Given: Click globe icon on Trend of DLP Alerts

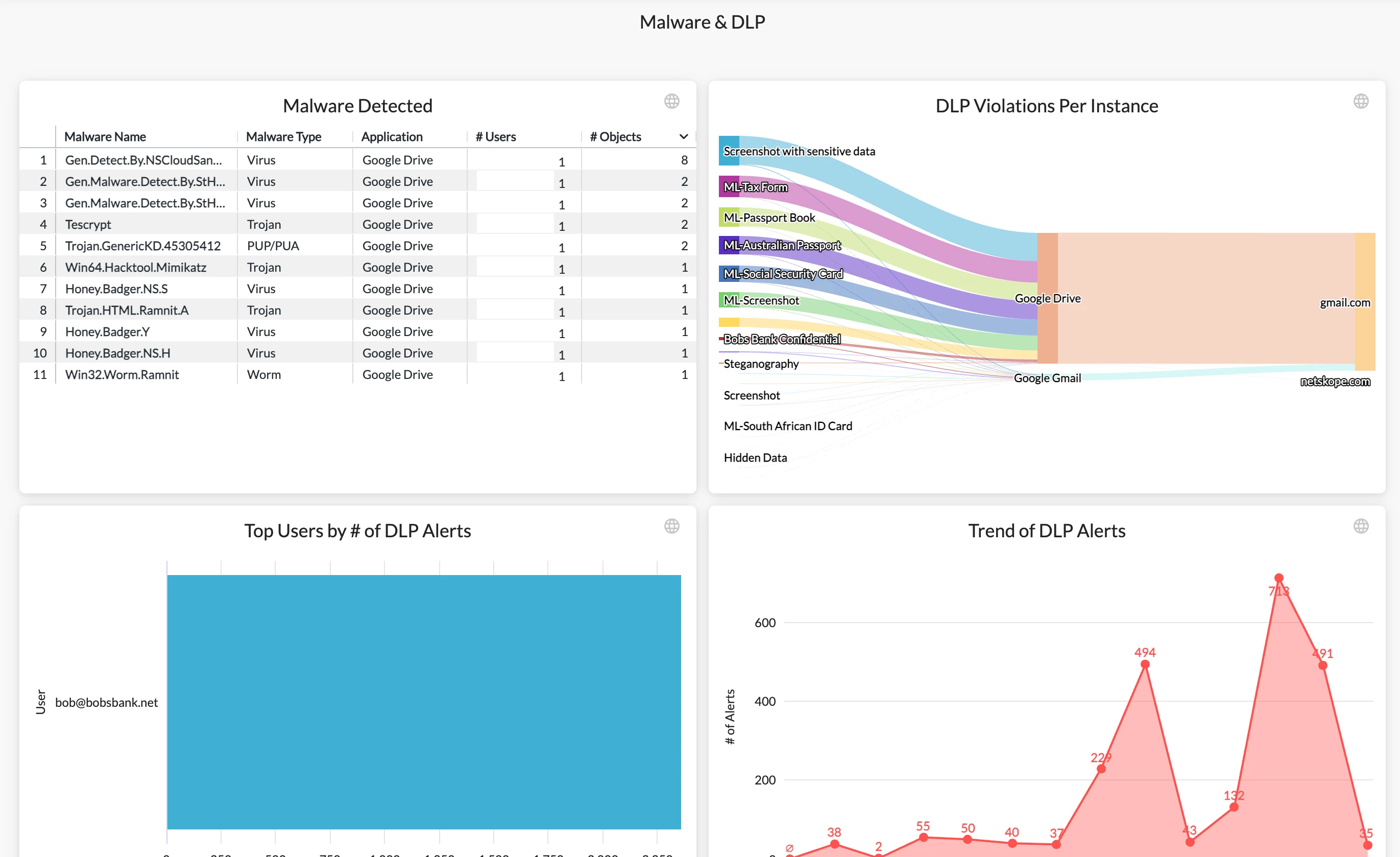Looking at the screenshot, I should [x=1361, y=526].
